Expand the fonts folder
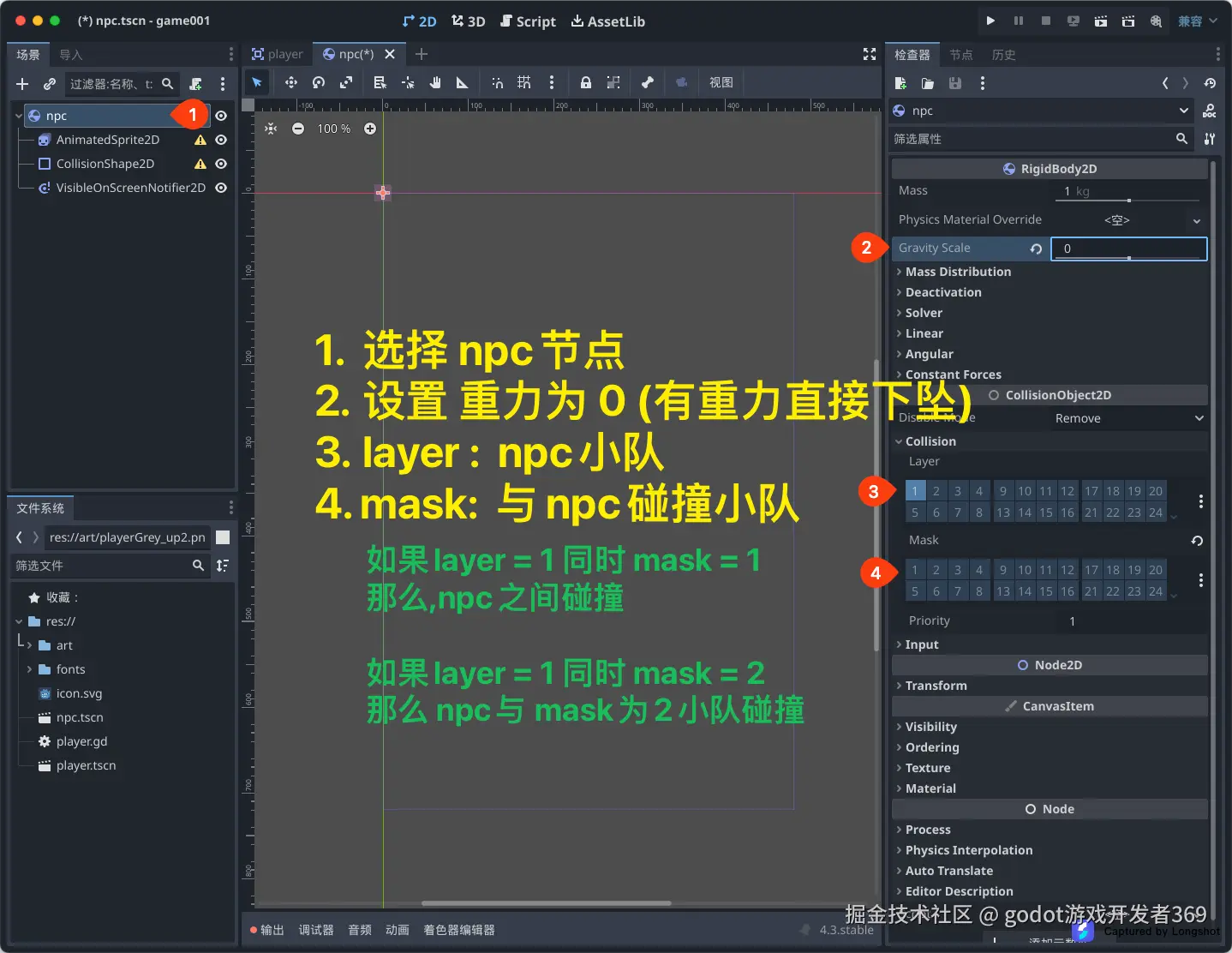The image size is (1232, 953). [x=29, y=669]
